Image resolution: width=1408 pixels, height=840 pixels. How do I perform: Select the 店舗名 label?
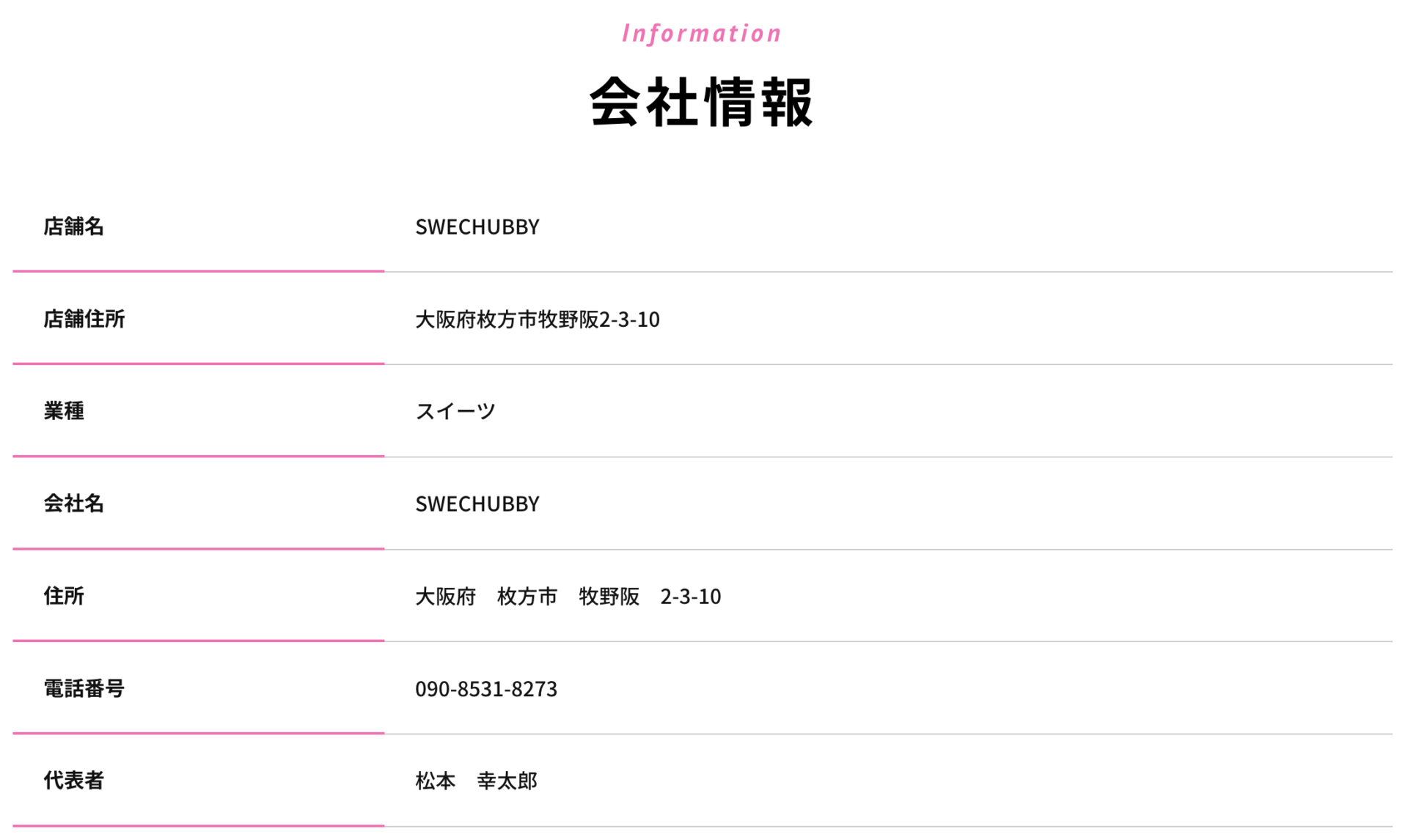(x=73, y=226)
